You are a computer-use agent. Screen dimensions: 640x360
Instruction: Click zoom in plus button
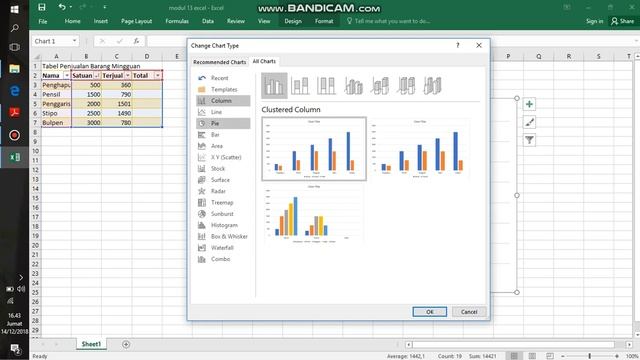617,356
